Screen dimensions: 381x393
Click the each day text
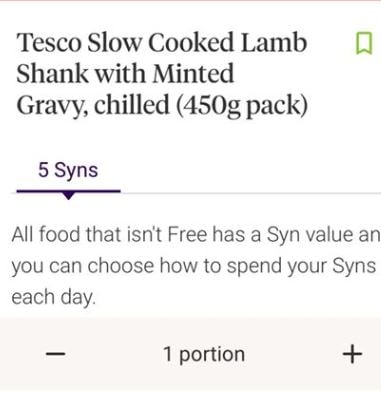[x=53, y=297]
